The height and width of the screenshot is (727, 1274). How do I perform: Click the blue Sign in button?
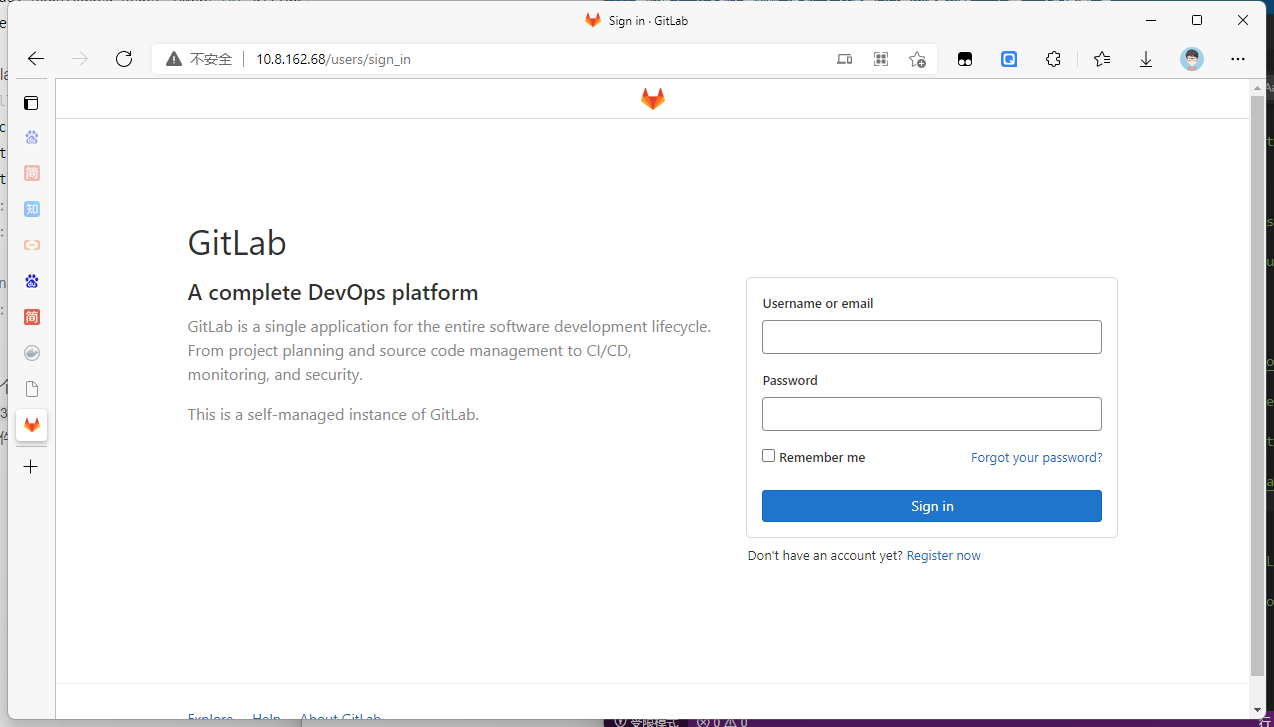[932, 506]
